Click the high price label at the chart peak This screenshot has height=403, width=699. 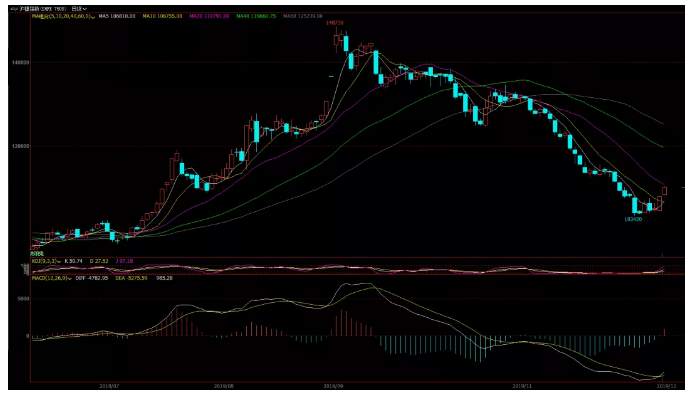(x=335, y=22)
